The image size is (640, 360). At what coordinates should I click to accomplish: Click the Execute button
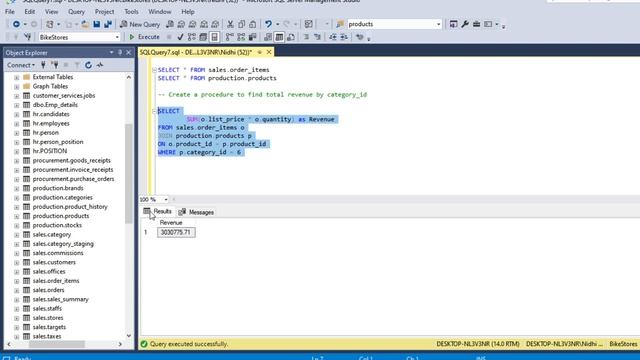pyautogui.click(x=144, y=37)
